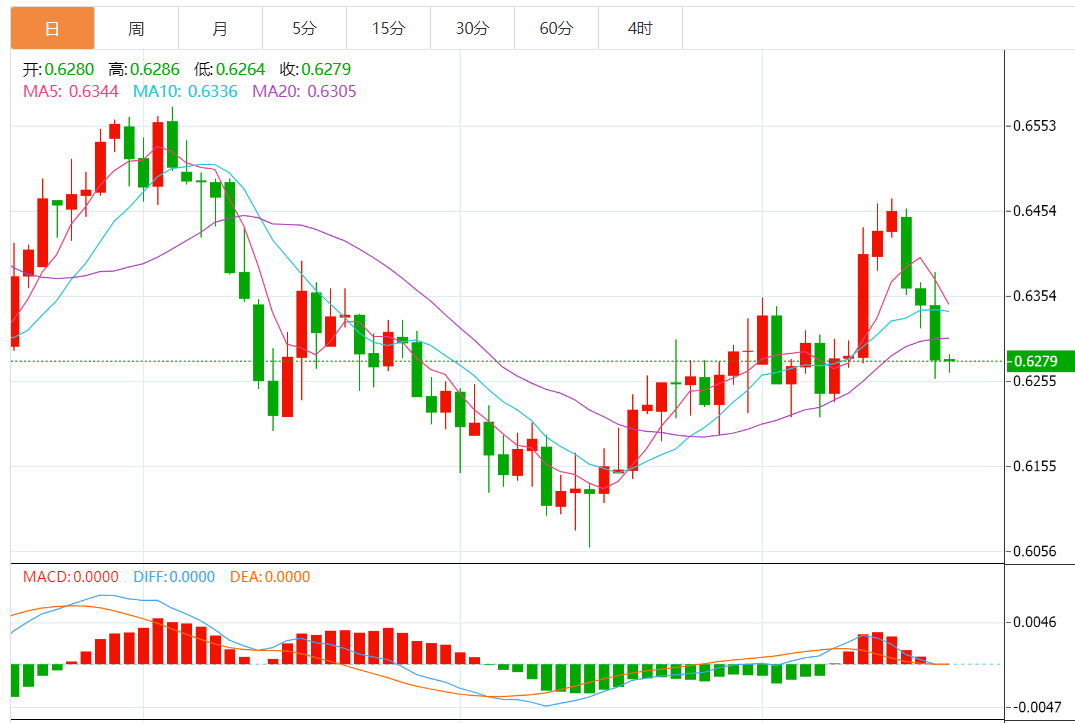Click the 0.6354 price axis label
The width and height of the screenshot is (1075, 723).
coord(1035,296)
